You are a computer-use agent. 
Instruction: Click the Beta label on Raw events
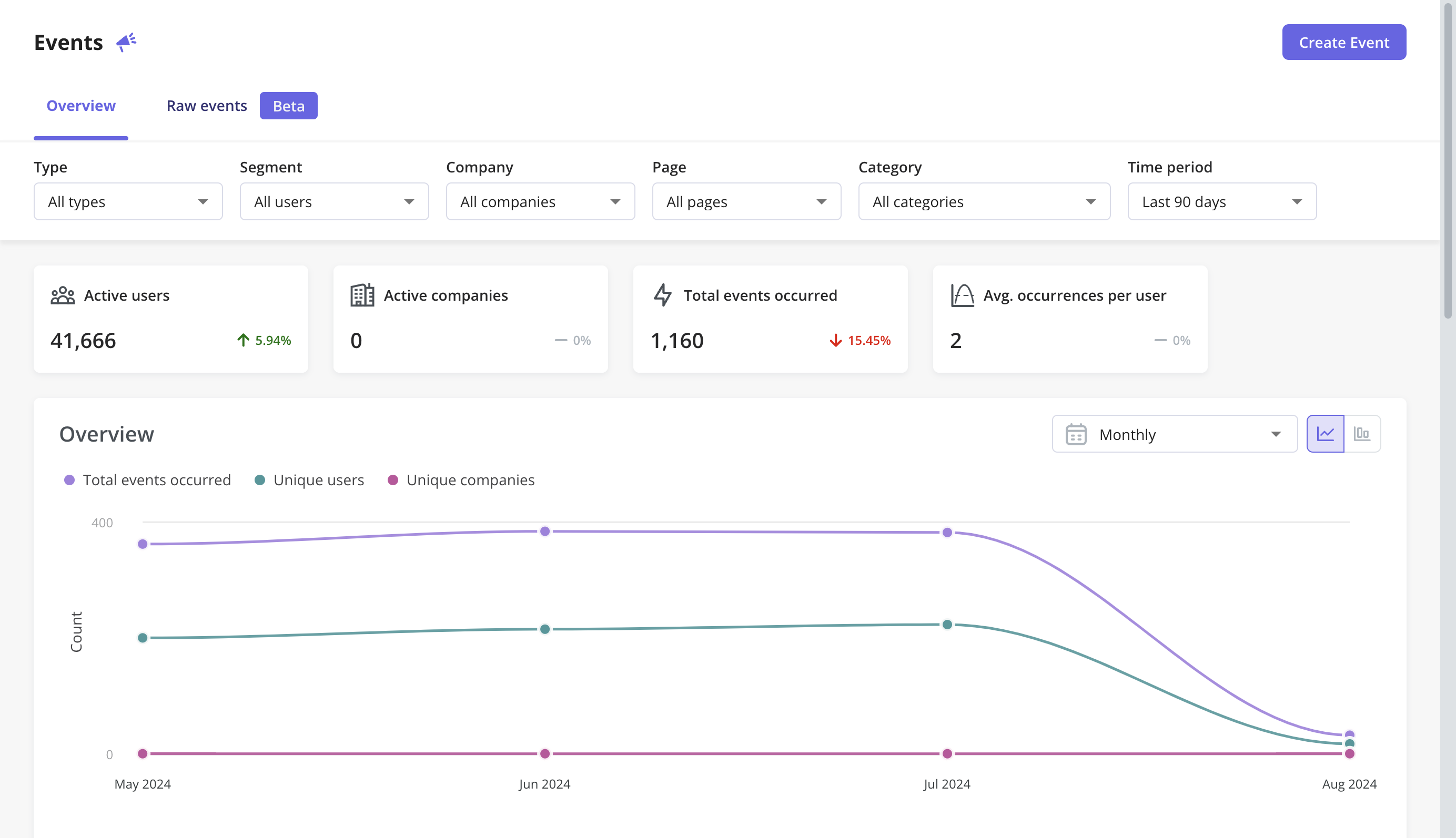tap(288, 106)
